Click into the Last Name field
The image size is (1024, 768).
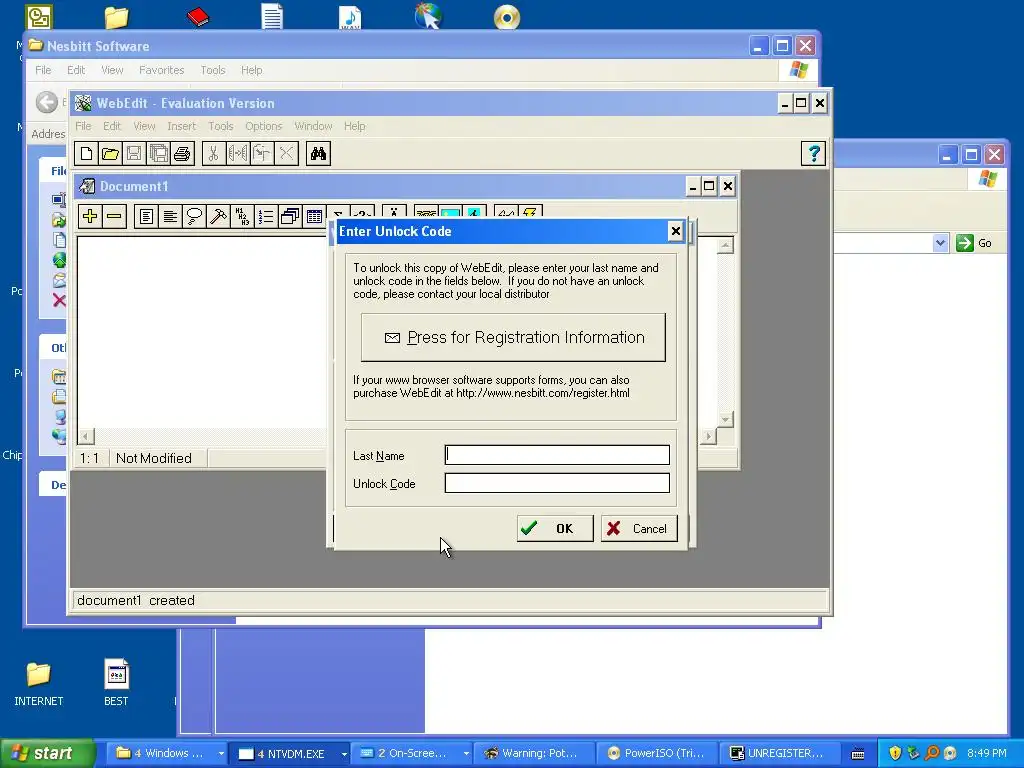557,455
